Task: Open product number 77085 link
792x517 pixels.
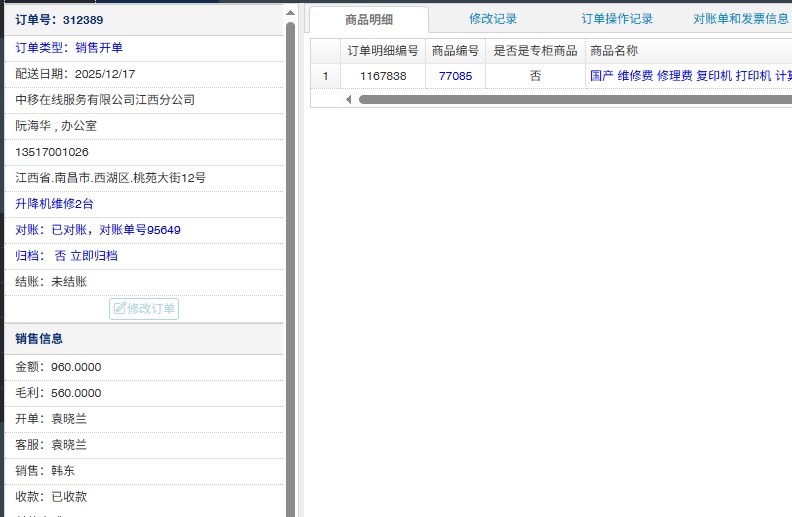Action: [455, 76]
